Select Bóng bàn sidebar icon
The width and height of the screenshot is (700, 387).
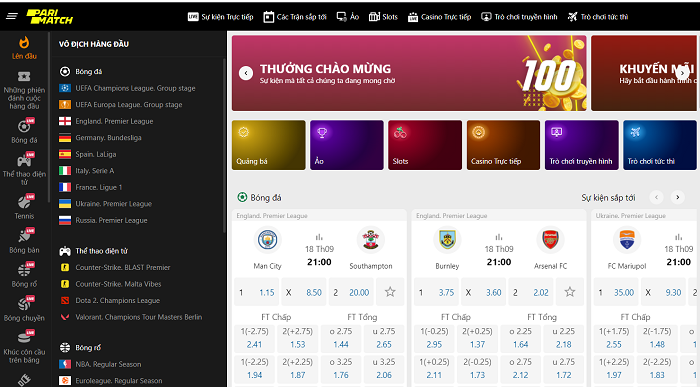click(24, 241)
